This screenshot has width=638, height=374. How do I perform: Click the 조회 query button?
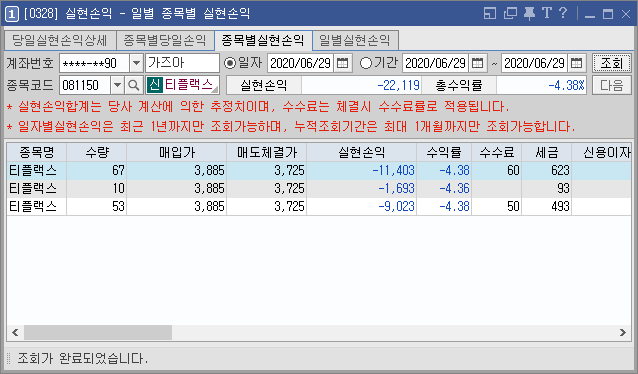(612, 63)
